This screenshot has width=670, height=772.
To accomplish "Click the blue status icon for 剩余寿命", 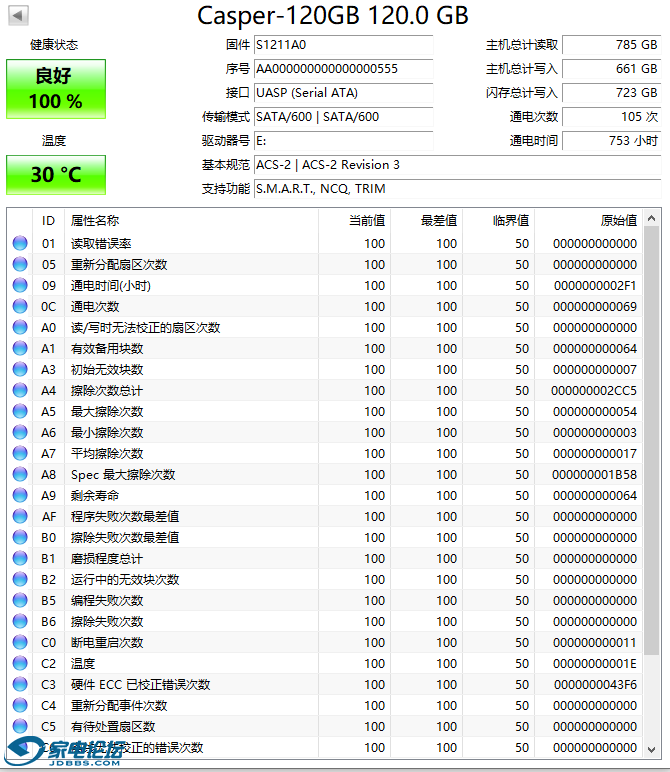I will (20, 495).
